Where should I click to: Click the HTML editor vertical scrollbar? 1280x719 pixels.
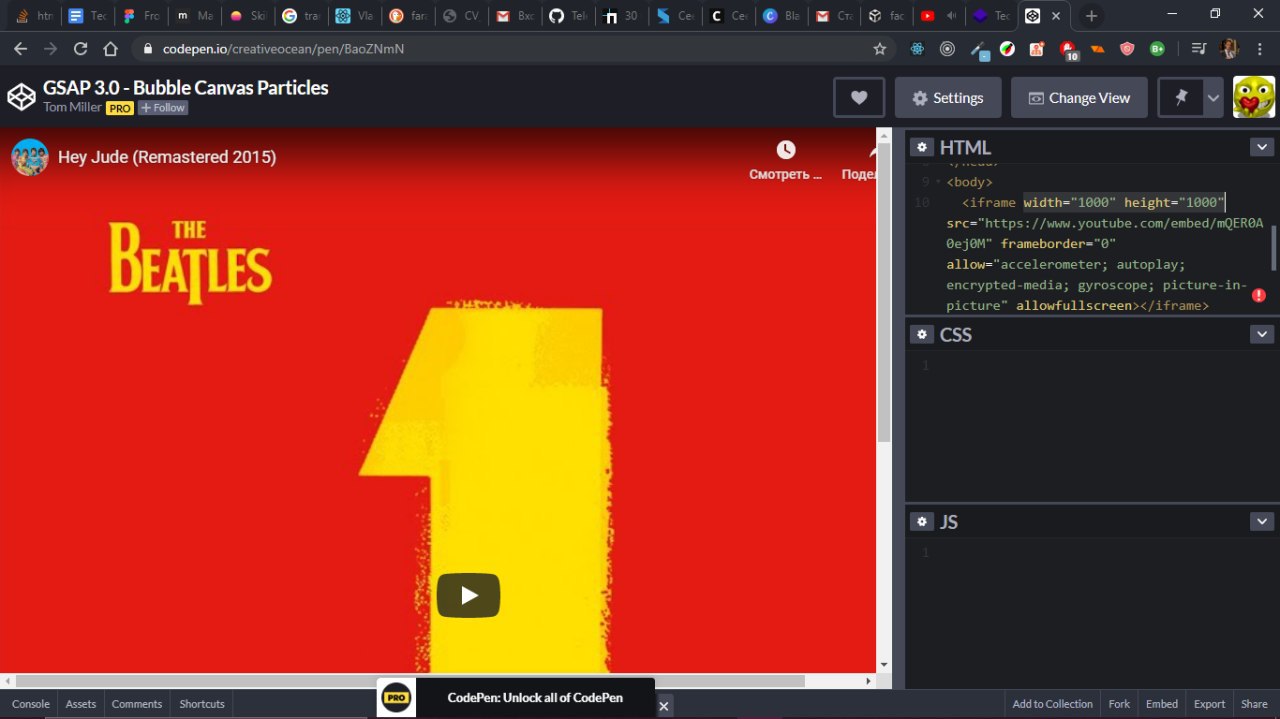point(1274,247)
